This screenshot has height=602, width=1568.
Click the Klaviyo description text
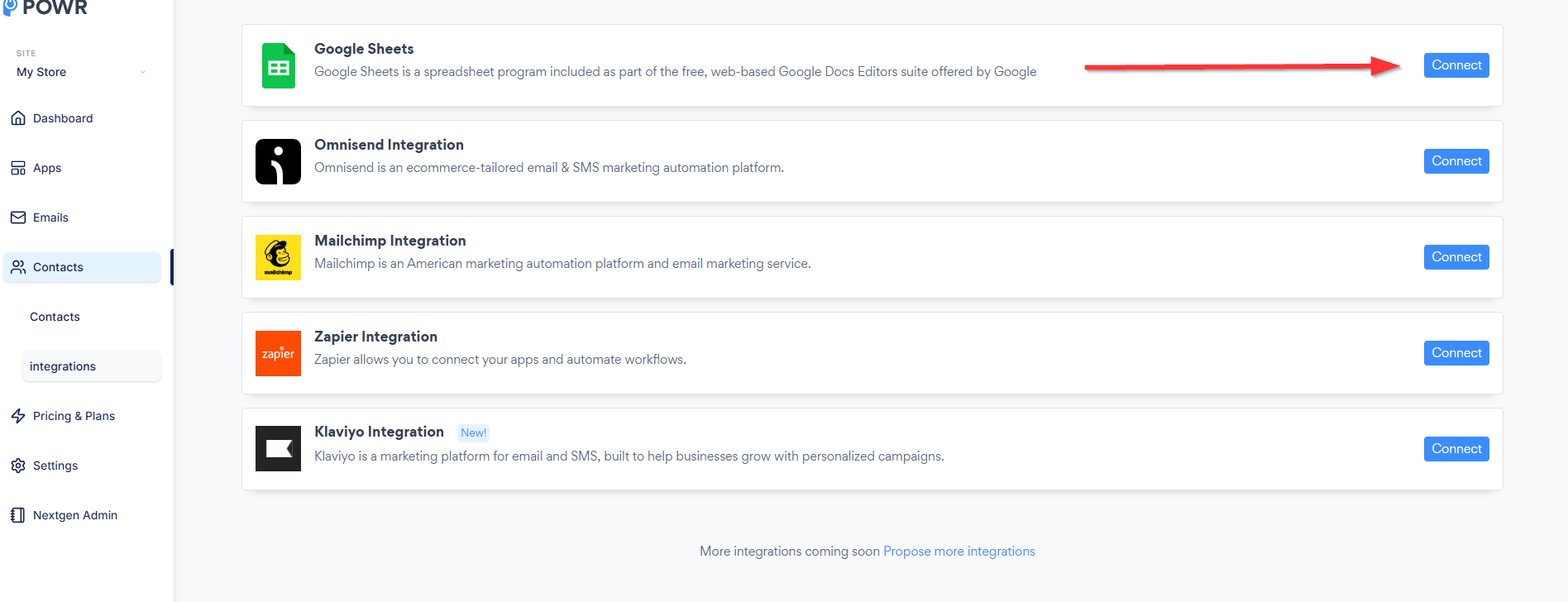[x=629, y=456]
